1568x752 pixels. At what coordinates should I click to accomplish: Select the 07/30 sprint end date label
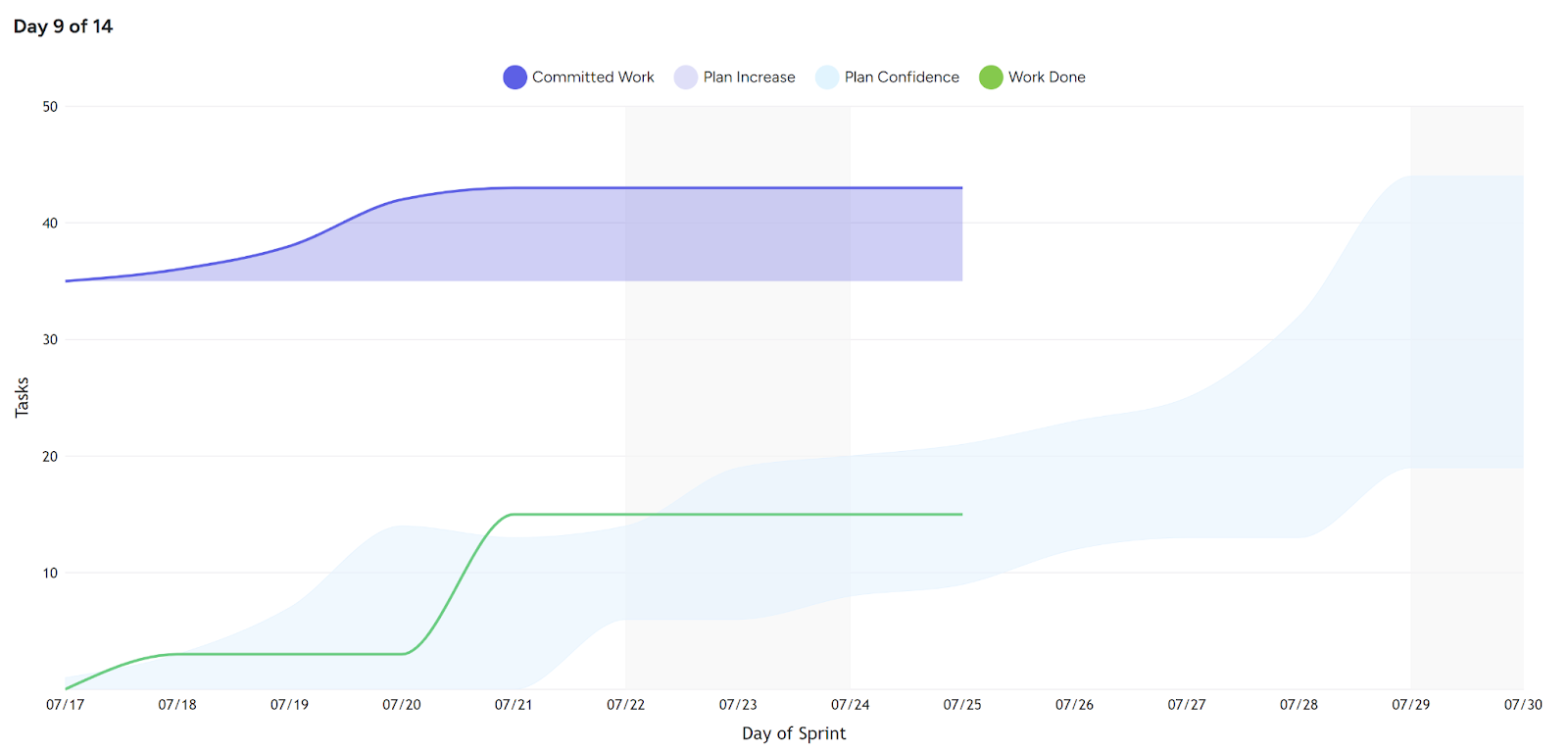click(x=1523, y=705)
